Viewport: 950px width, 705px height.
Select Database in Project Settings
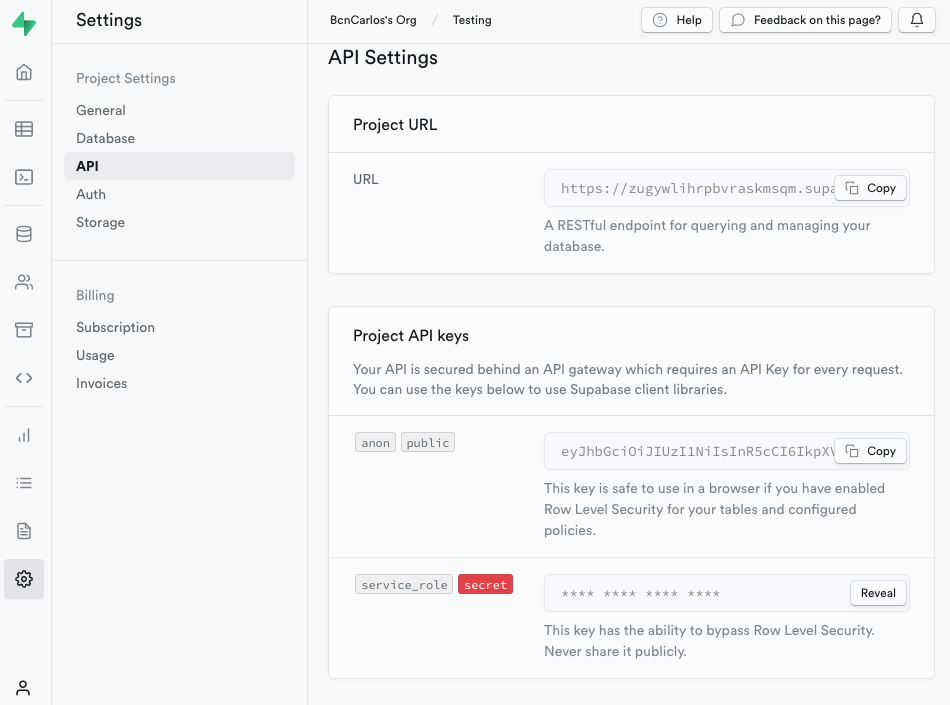[105, 138]
